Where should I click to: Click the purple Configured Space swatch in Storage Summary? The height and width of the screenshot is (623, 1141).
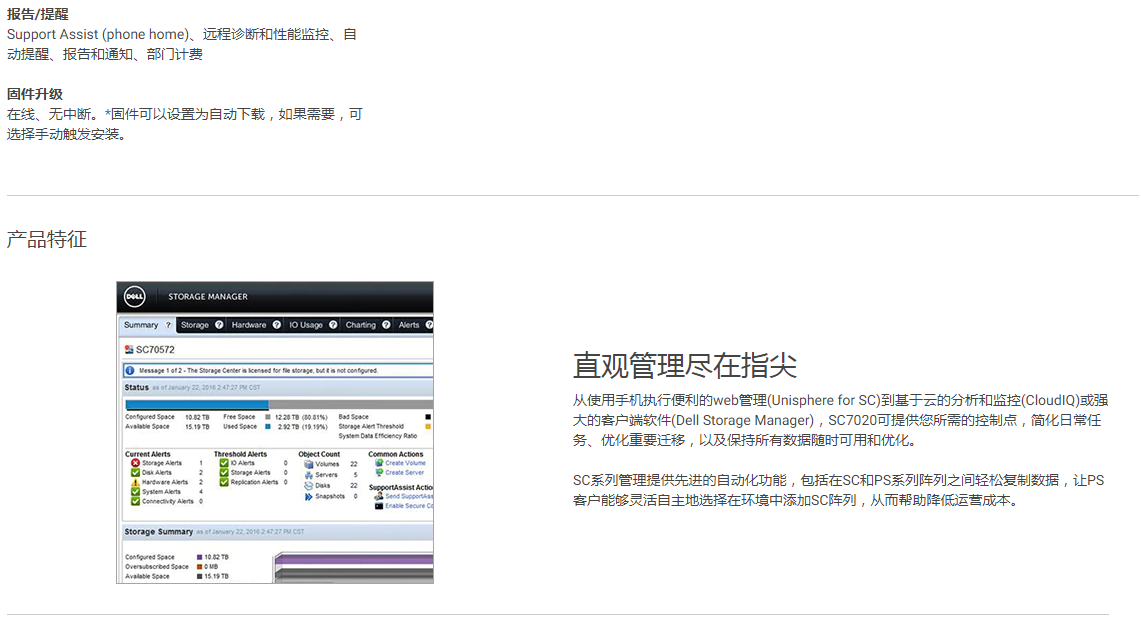199,557
